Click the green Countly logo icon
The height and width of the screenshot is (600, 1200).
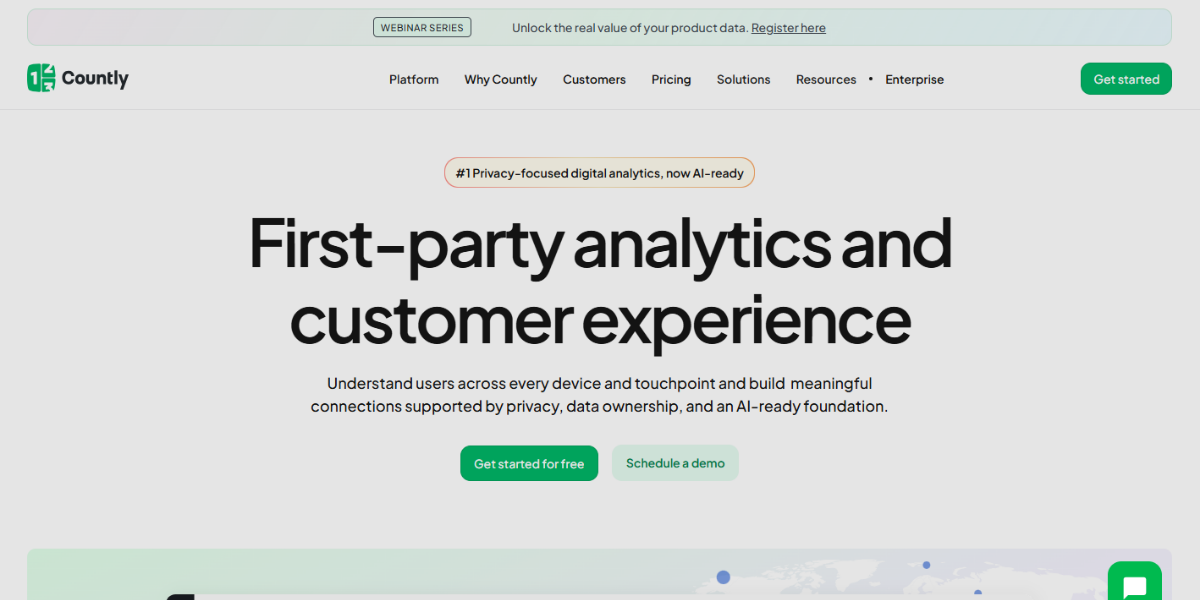[x=41, y=78]
